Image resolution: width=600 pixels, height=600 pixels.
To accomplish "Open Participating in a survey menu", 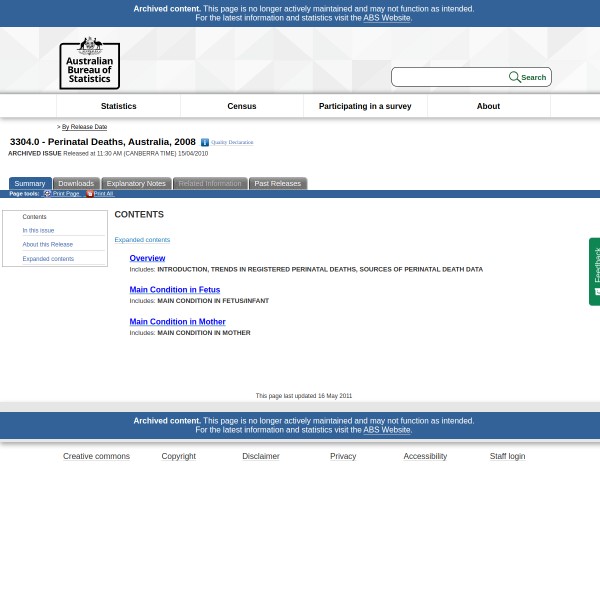I will pos(365,106).
